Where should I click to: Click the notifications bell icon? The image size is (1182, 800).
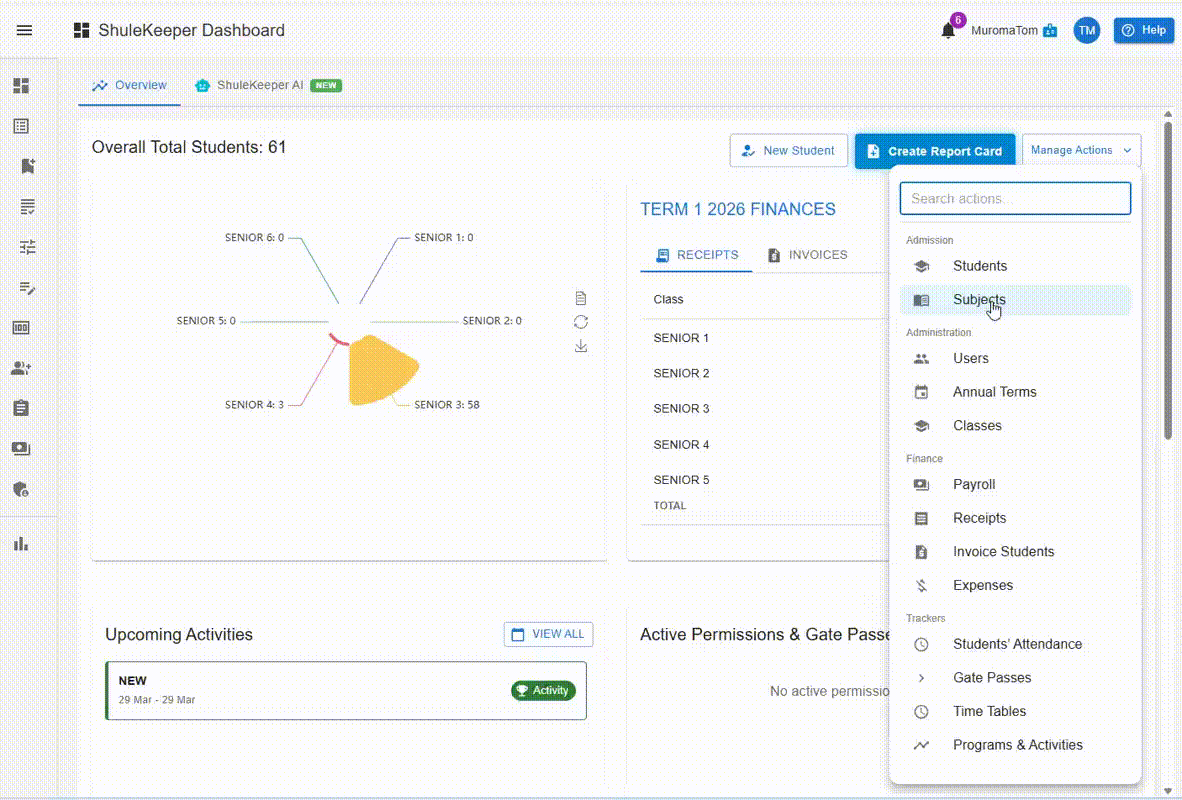(x=948, y=31)
